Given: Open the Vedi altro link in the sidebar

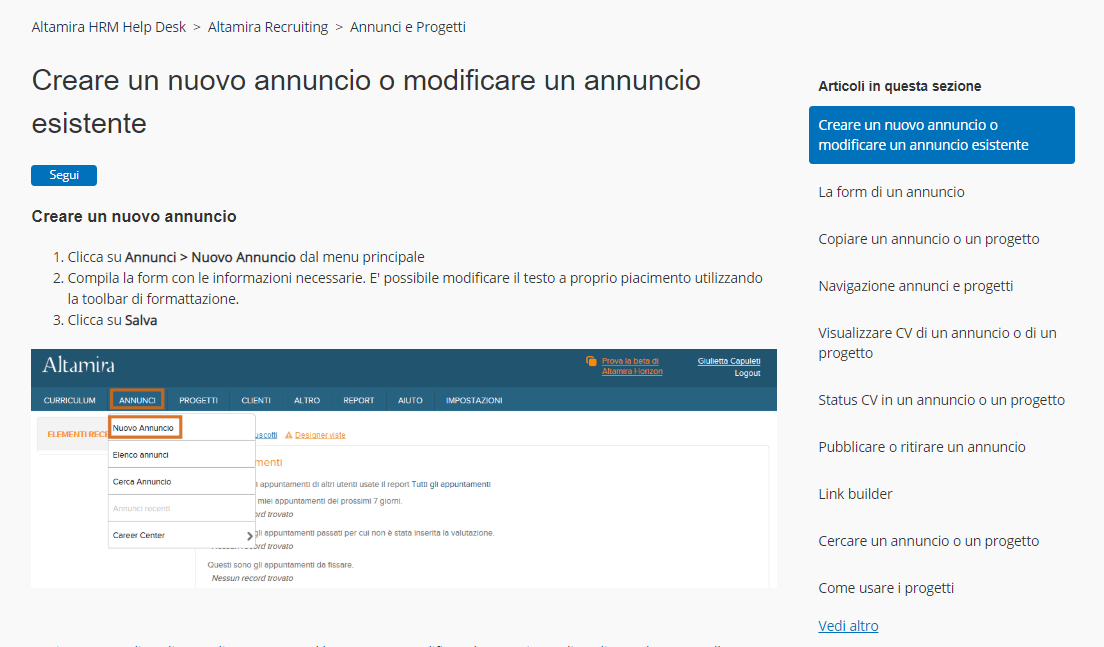Looking at the screenshot, I should click(848, 625).
